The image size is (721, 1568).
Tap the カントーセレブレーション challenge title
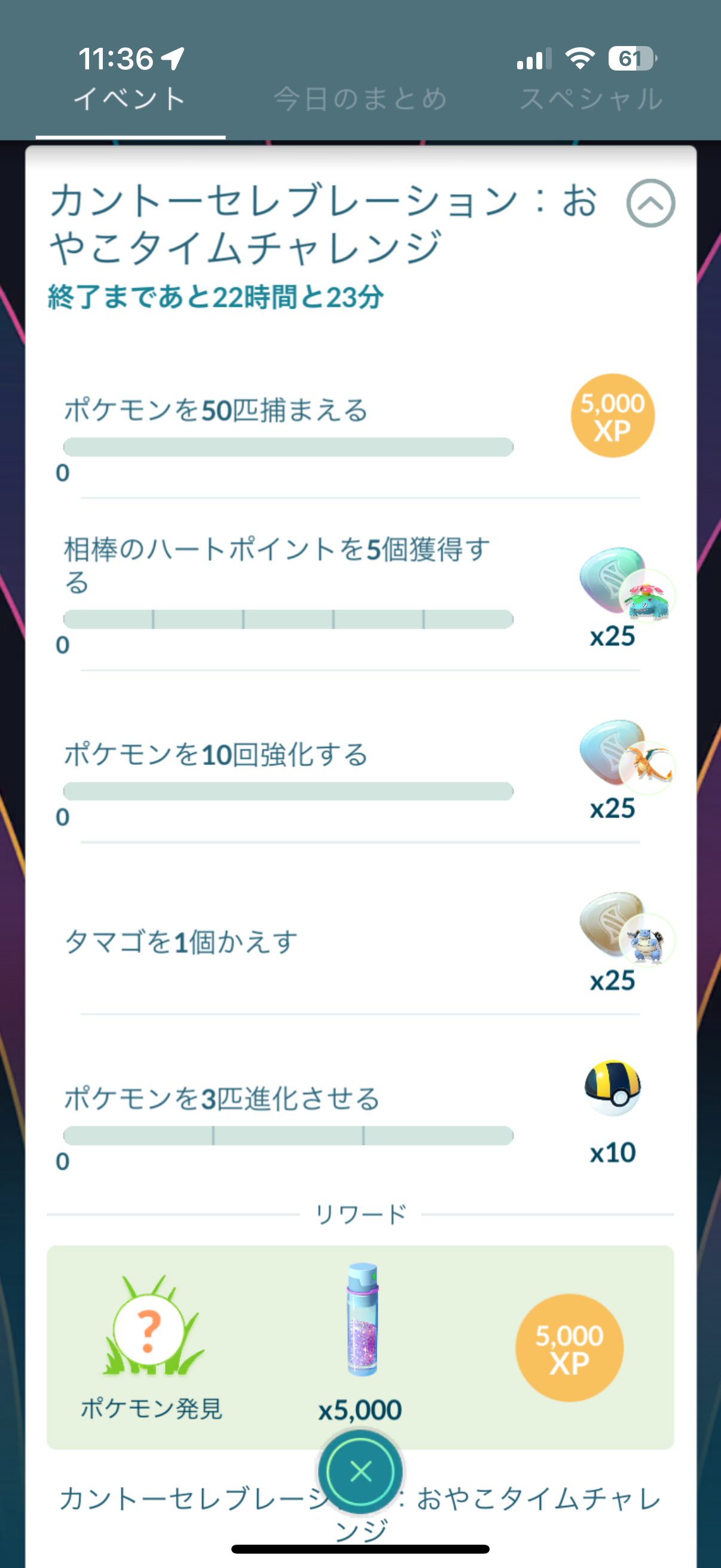(322, 224)
